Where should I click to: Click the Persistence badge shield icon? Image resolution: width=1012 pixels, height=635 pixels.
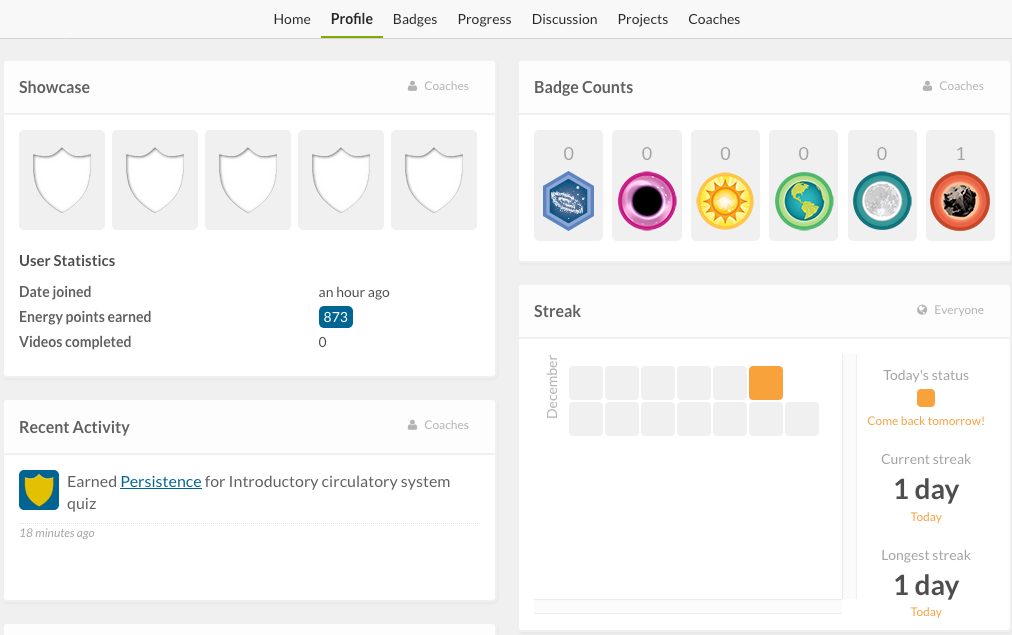(39, 490)
